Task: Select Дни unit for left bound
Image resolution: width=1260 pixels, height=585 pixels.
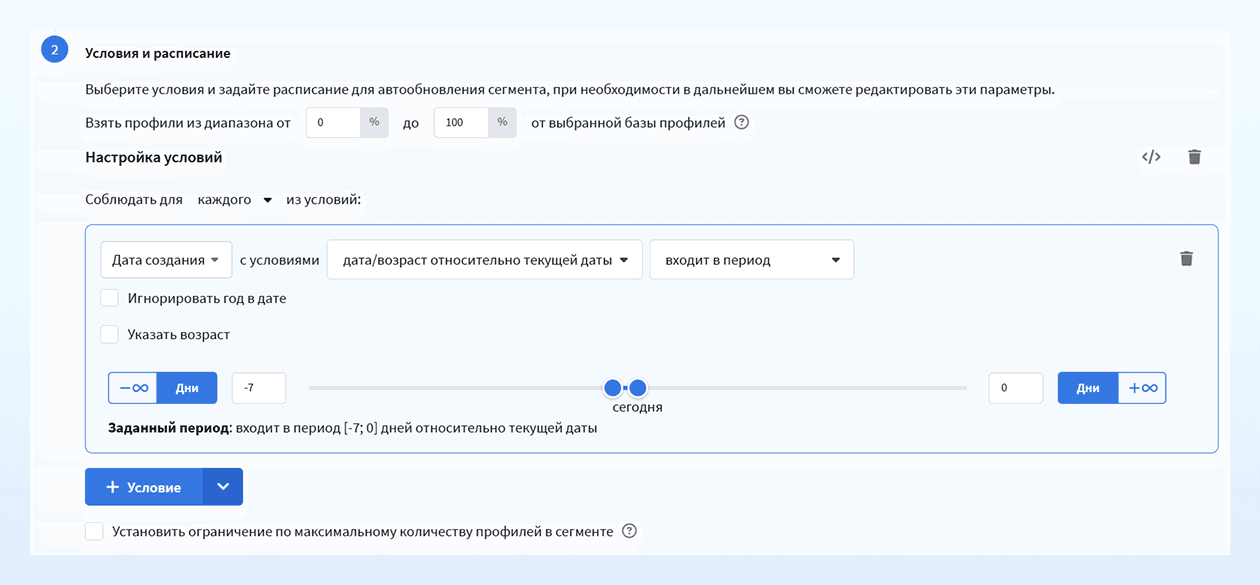Action: point(187,388)
